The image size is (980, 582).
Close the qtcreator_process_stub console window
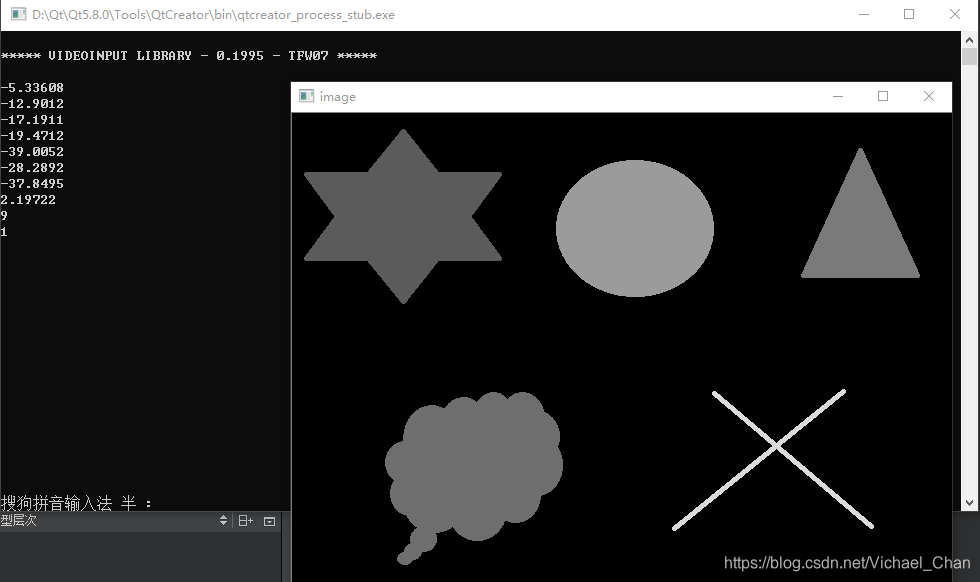[x=955, y=14]
